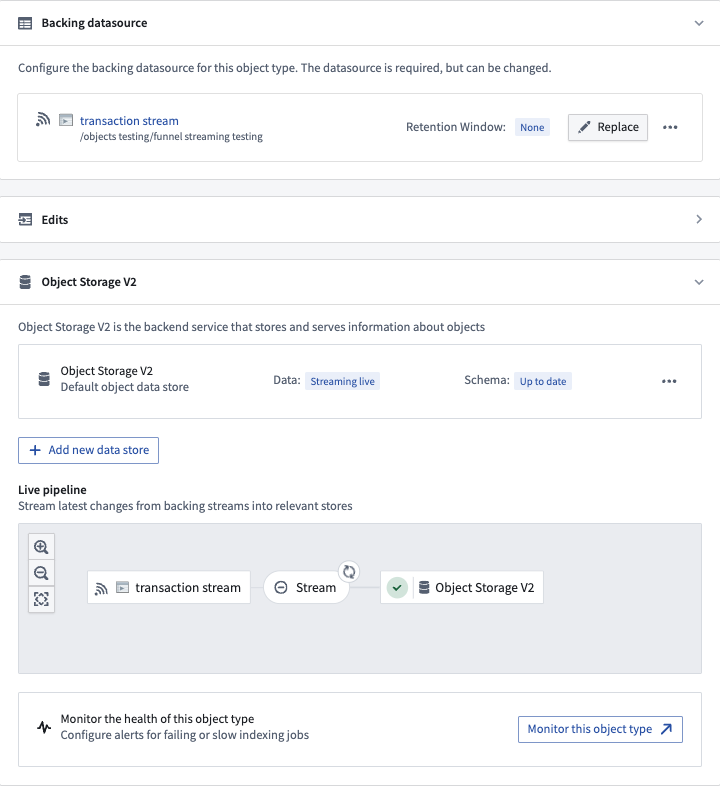Click the health pulse monitor icon

[44, 727]
